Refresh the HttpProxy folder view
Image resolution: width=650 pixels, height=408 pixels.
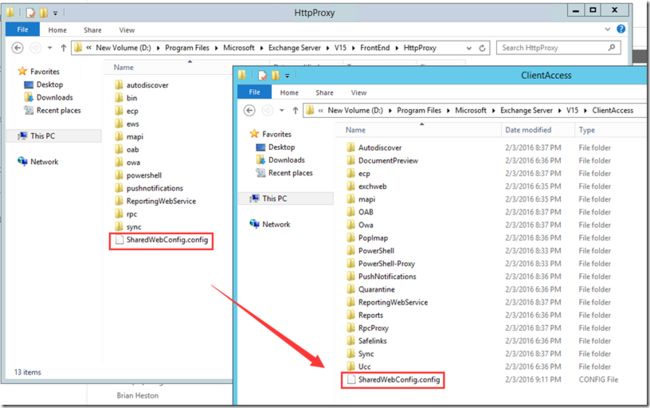[x=482, y=48]
